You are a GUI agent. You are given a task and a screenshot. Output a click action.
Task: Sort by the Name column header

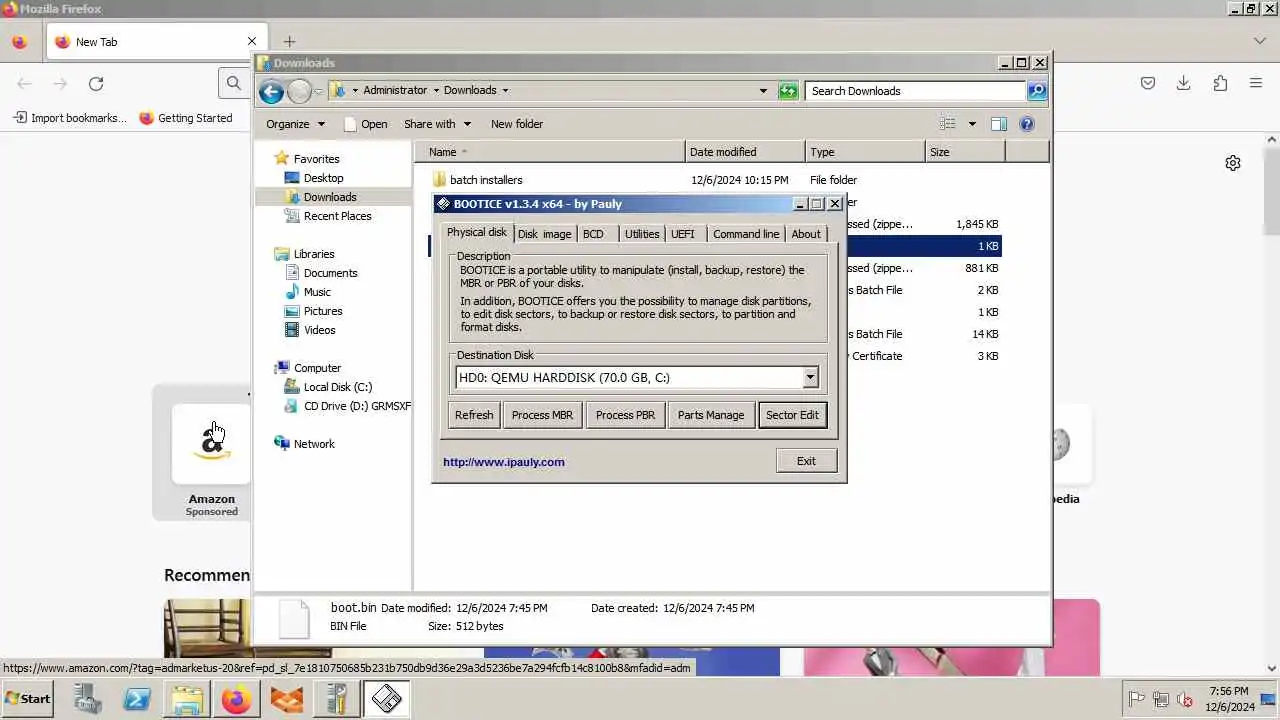pyautogui.click(x=551, y=152)
